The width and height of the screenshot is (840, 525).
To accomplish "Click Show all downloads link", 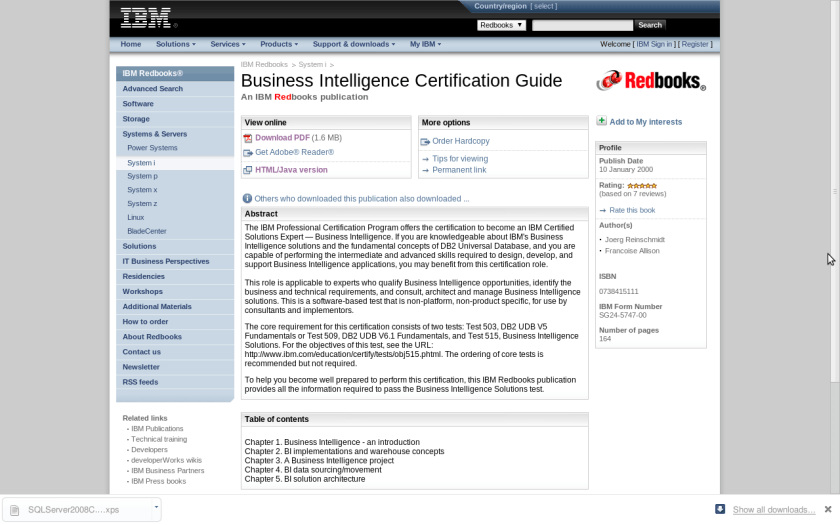I will click(x=773, y=510).
